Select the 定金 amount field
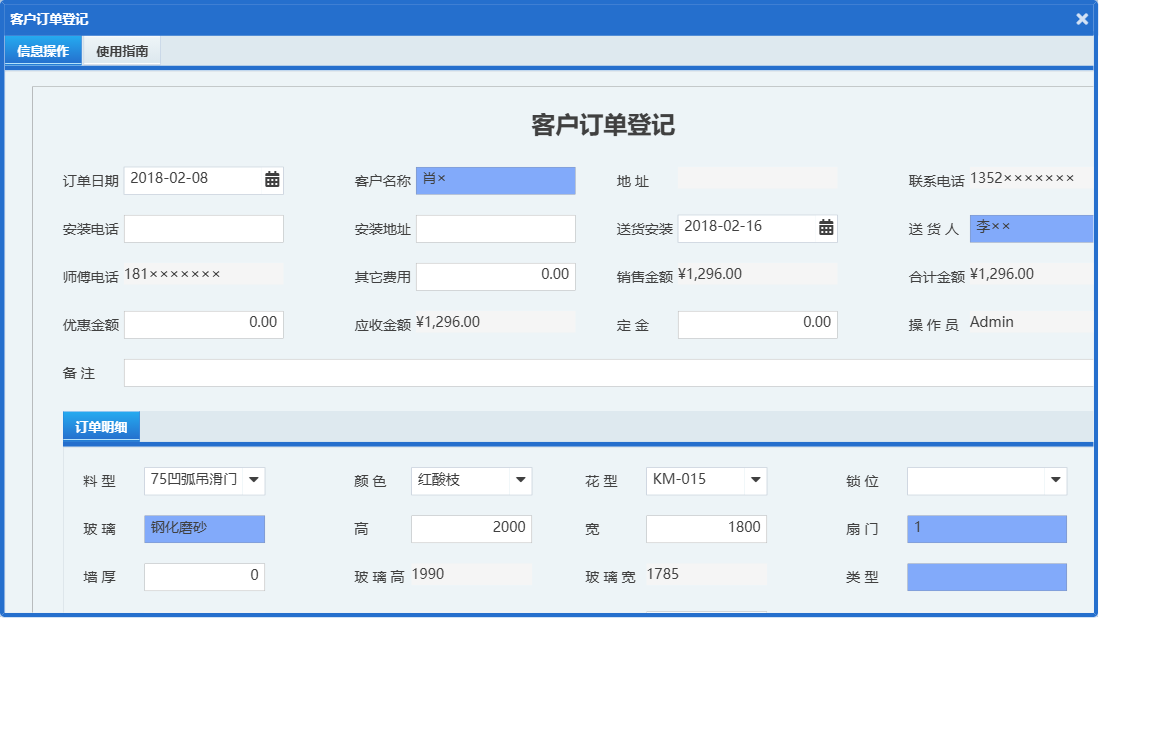Screen dimensions: 1153x736 (x=757, y=324)
